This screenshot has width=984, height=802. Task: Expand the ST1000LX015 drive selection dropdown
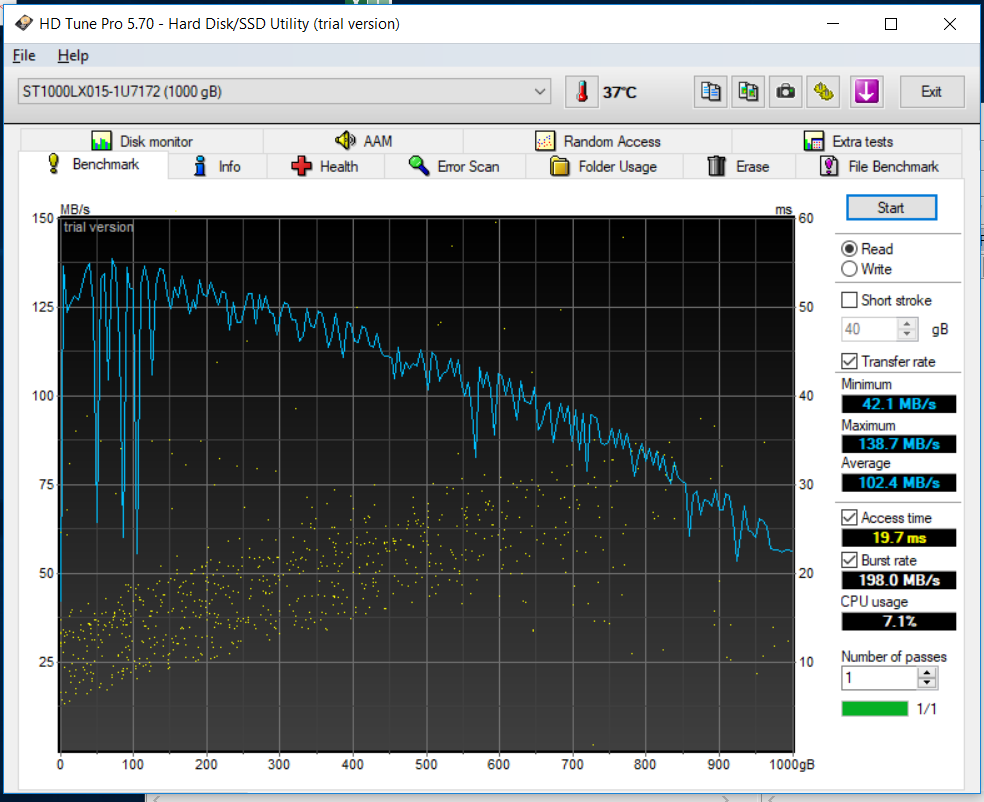tap(540, 92)
